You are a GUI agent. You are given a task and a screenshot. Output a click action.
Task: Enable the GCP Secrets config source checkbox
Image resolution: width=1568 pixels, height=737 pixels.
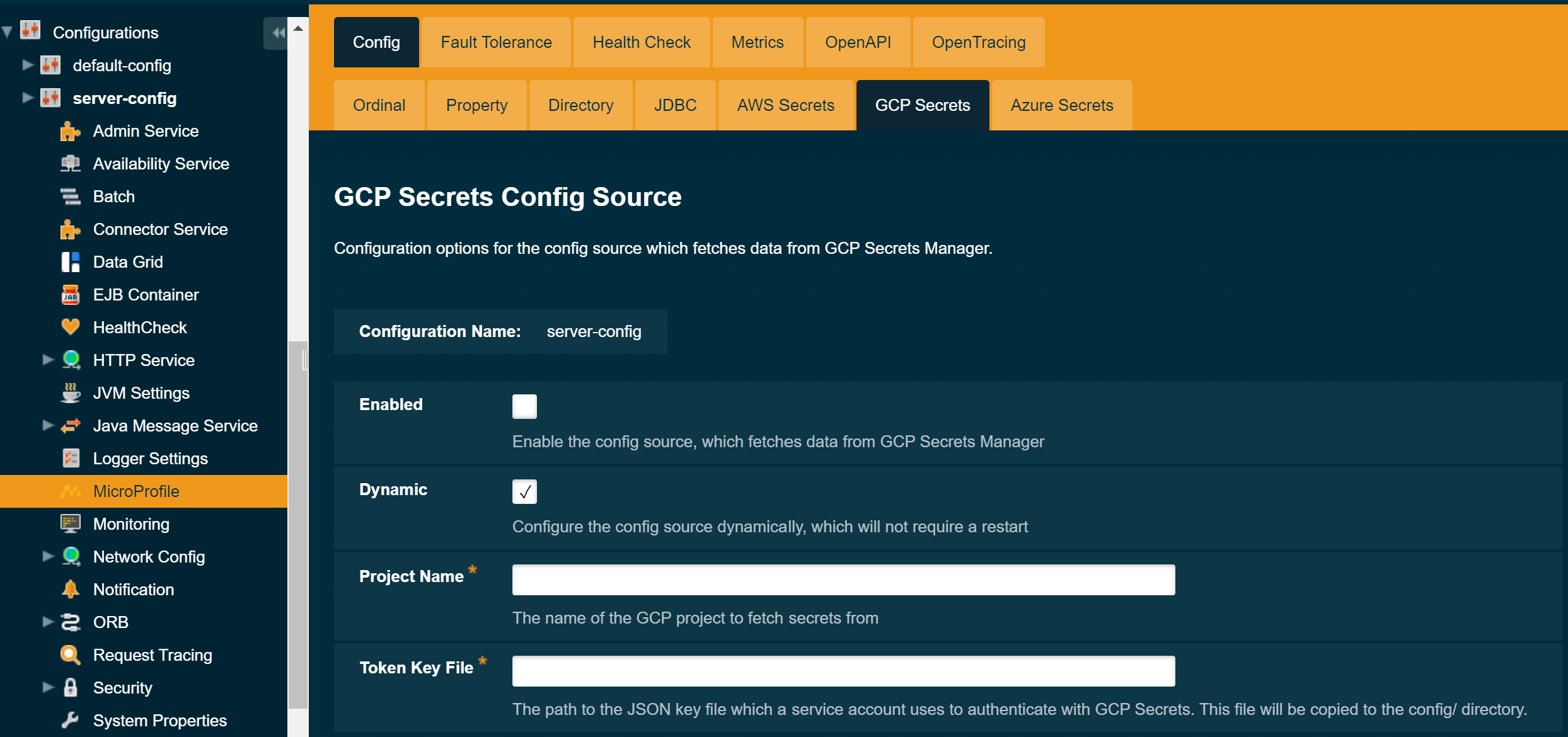(524, 406)
